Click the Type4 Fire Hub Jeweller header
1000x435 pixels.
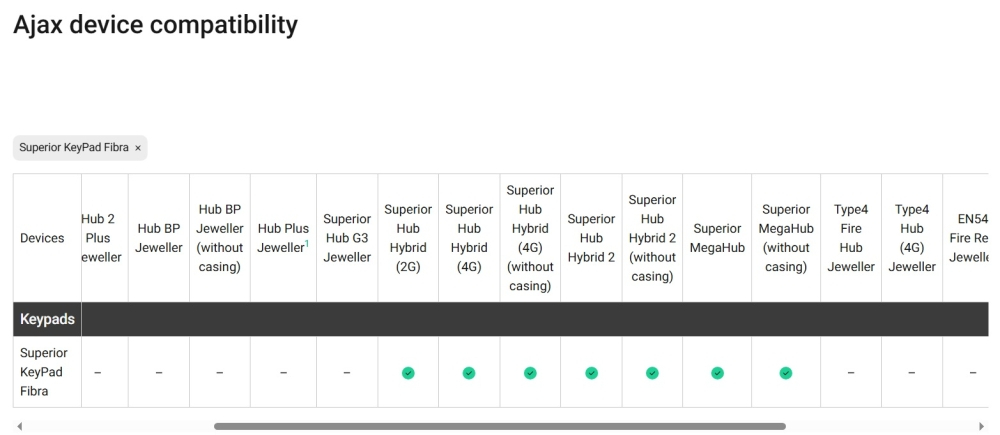coord(851,238)
